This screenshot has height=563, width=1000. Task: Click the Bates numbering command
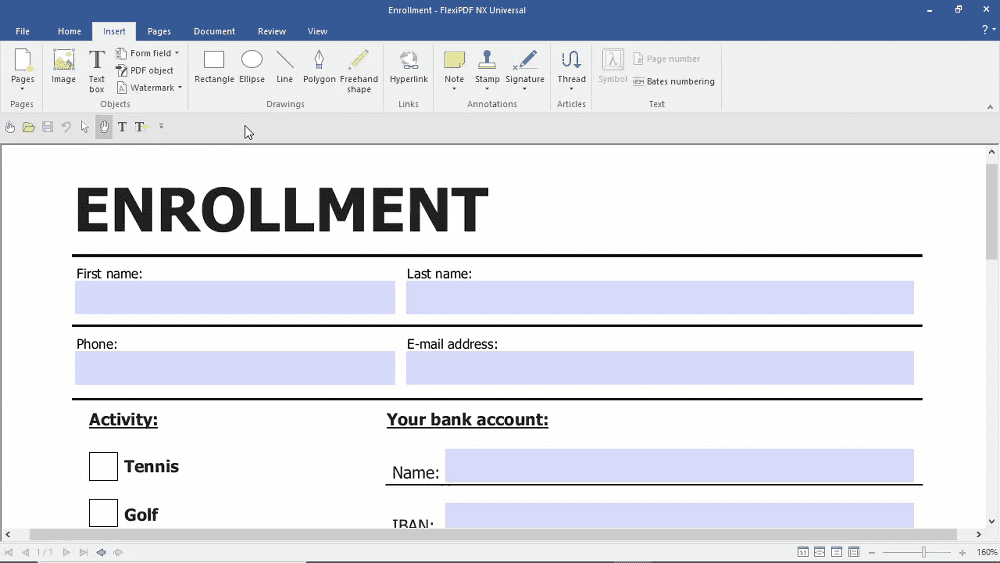coord(673,82)
